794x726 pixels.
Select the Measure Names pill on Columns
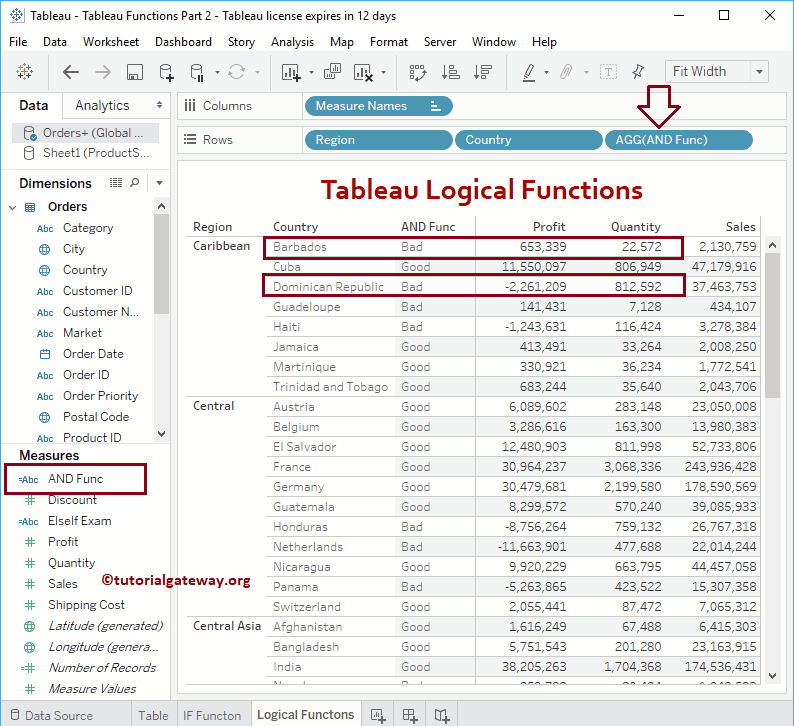coord(378,106)
